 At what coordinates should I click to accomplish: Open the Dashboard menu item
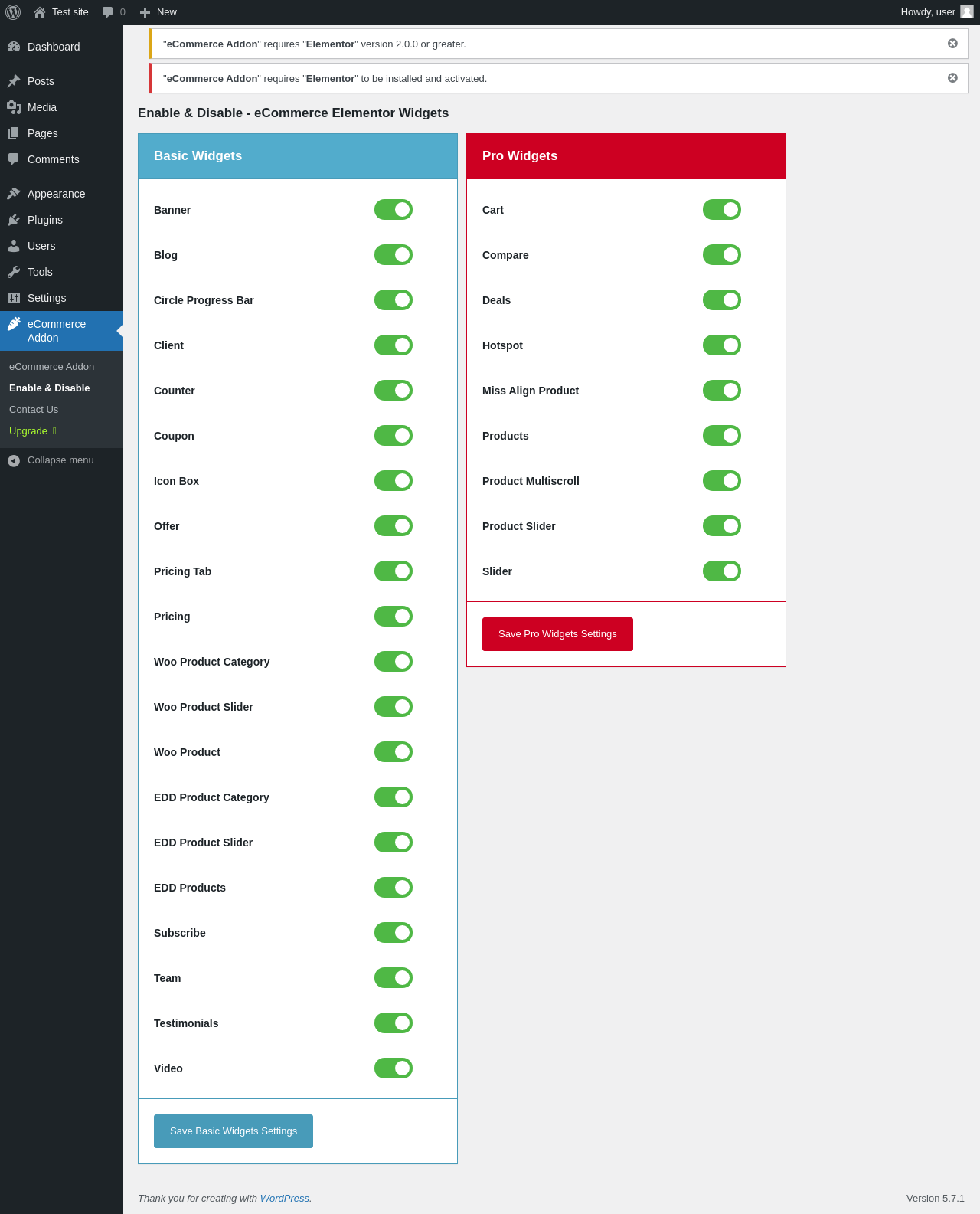61,47
